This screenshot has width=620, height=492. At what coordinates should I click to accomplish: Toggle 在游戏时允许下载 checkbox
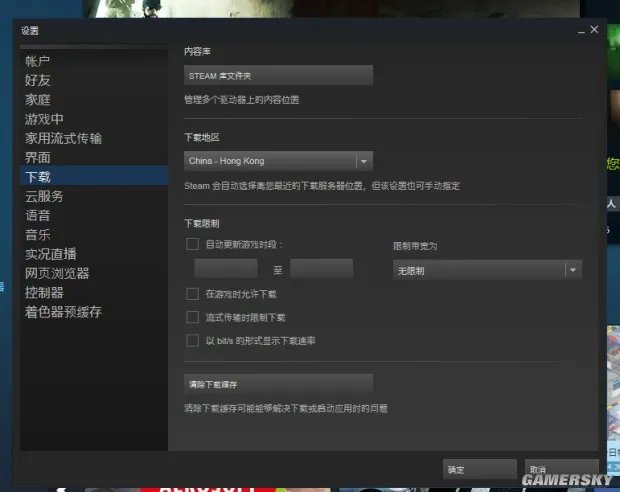tap(193, 294)
